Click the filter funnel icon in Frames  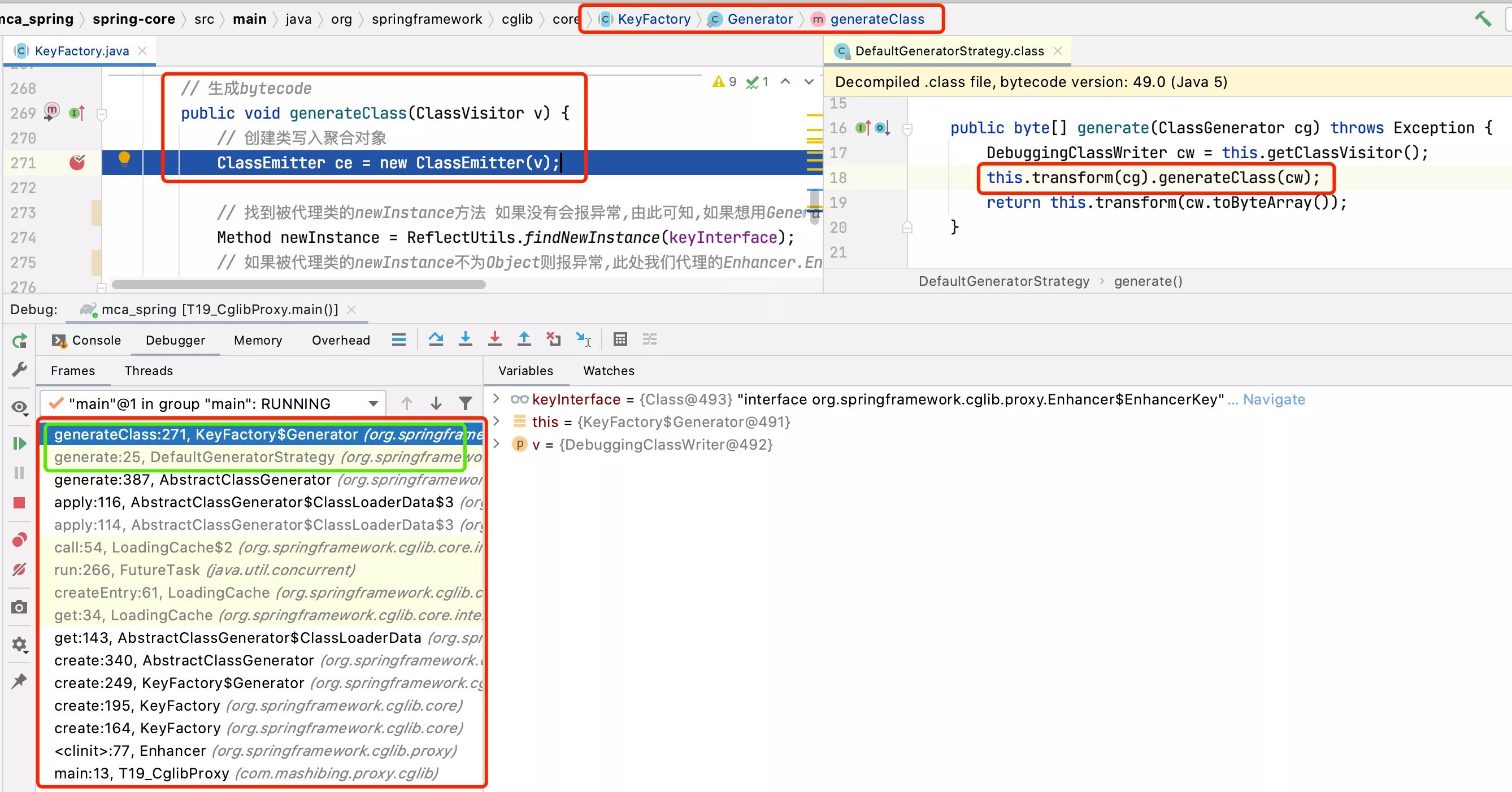(x=466, y=403)
